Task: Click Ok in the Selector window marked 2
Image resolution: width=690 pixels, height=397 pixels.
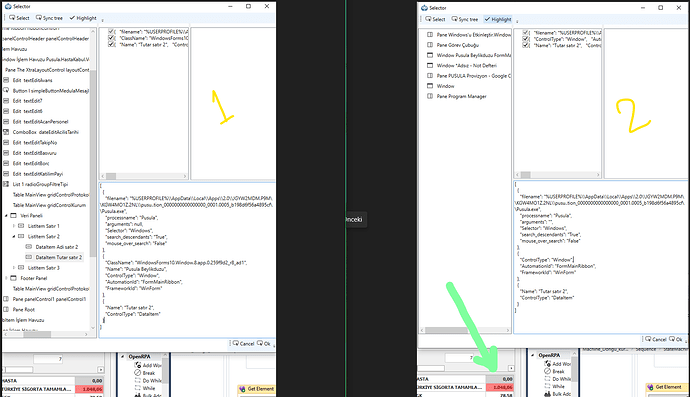Action: coord(676,339)
